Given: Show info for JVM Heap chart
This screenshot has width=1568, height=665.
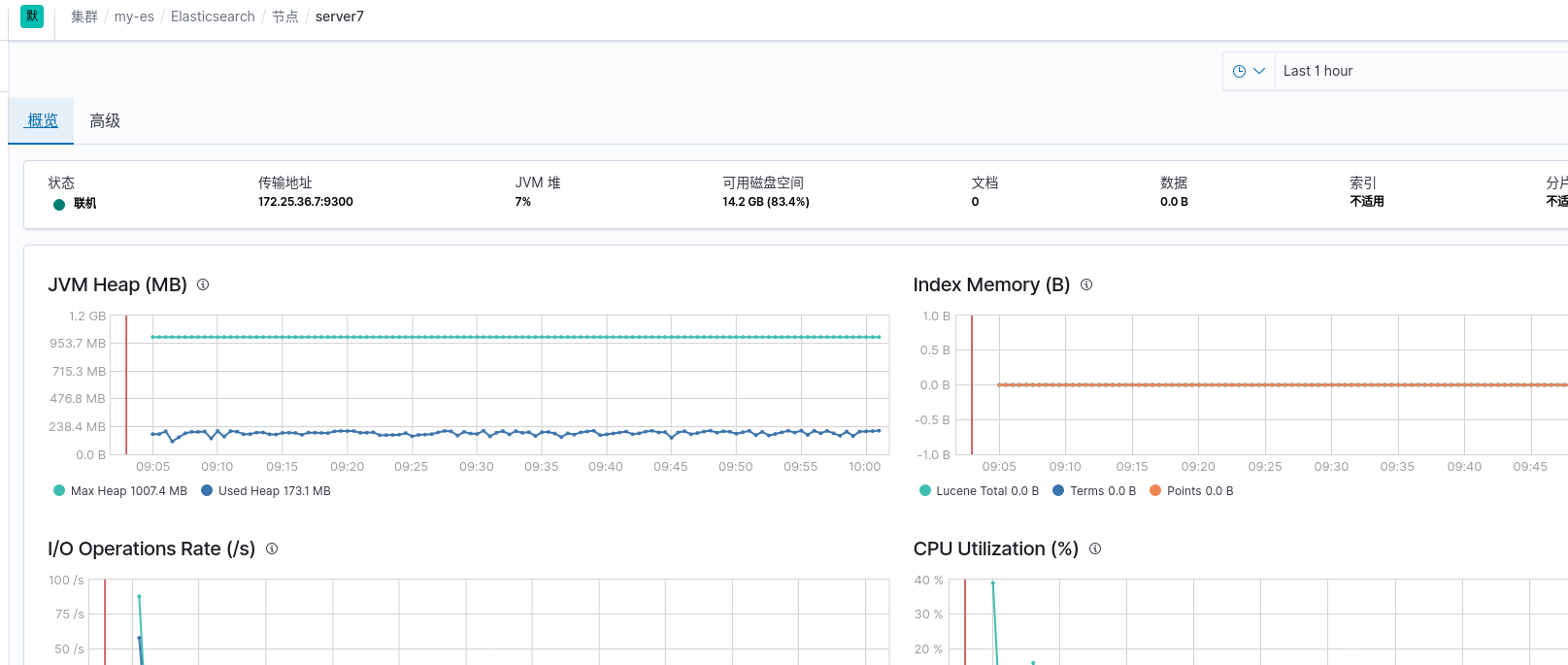Looking at the screenshot, I should [x=203, y=284].
